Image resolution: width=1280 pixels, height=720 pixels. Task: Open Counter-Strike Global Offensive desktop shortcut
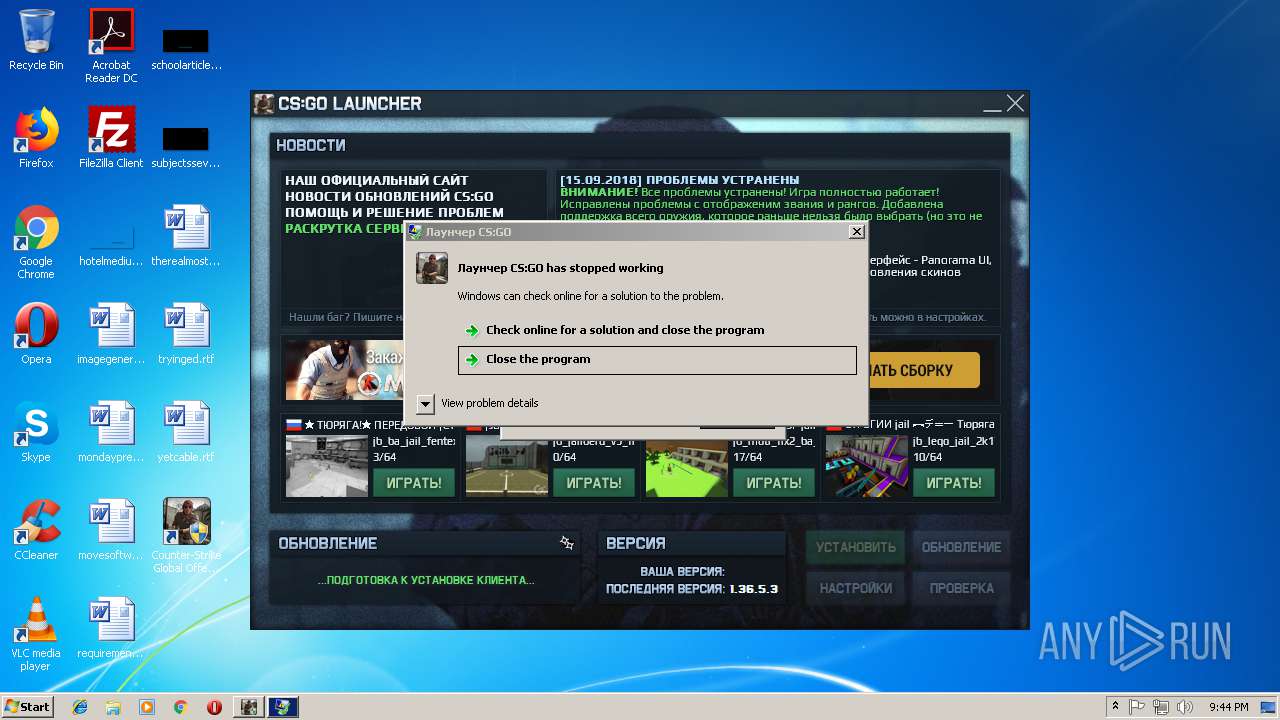point(186,536)
